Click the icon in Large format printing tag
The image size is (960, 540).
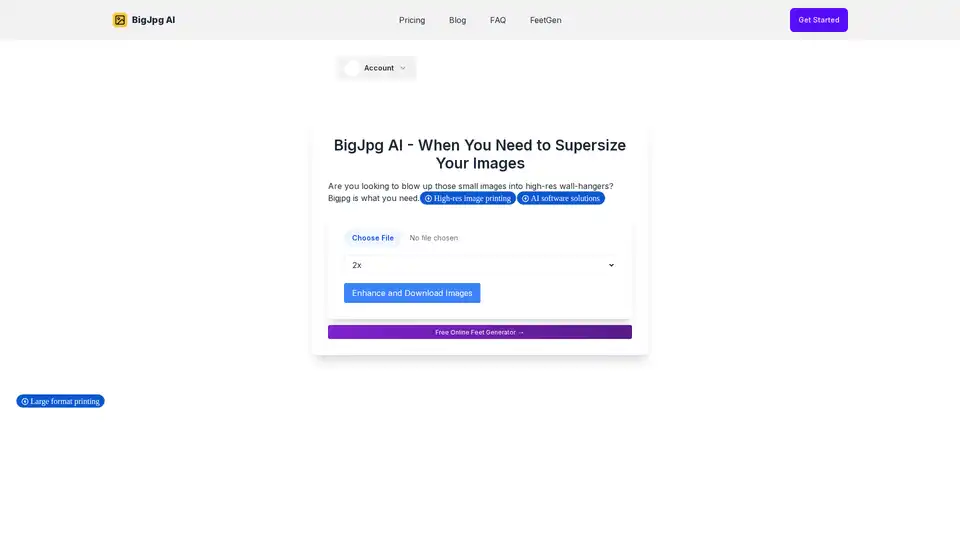coord(25,401)
